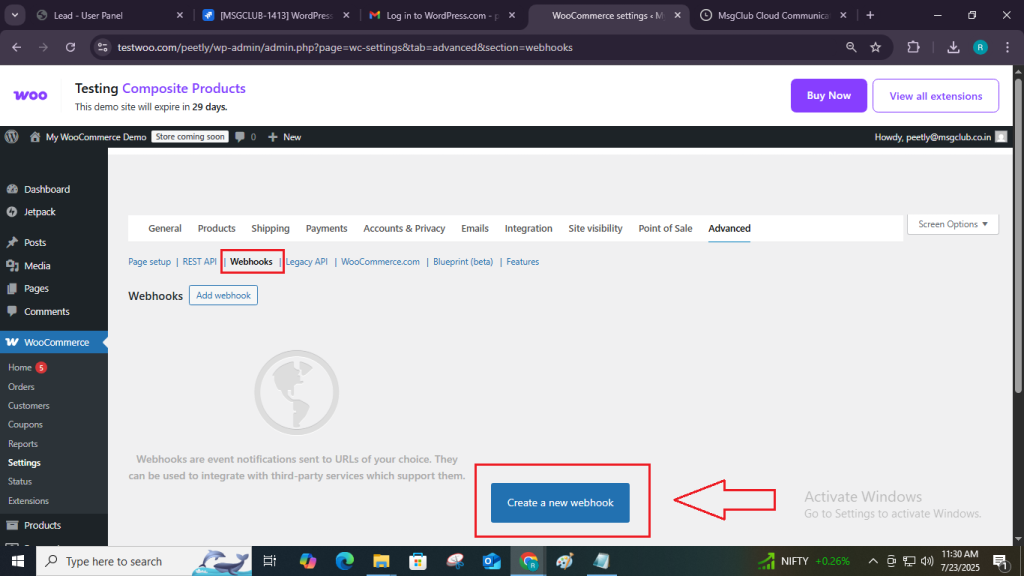Open Task View on the taskbar
Screen dimensions: 1024x576
pyautogui.click(x=269, y=561)
